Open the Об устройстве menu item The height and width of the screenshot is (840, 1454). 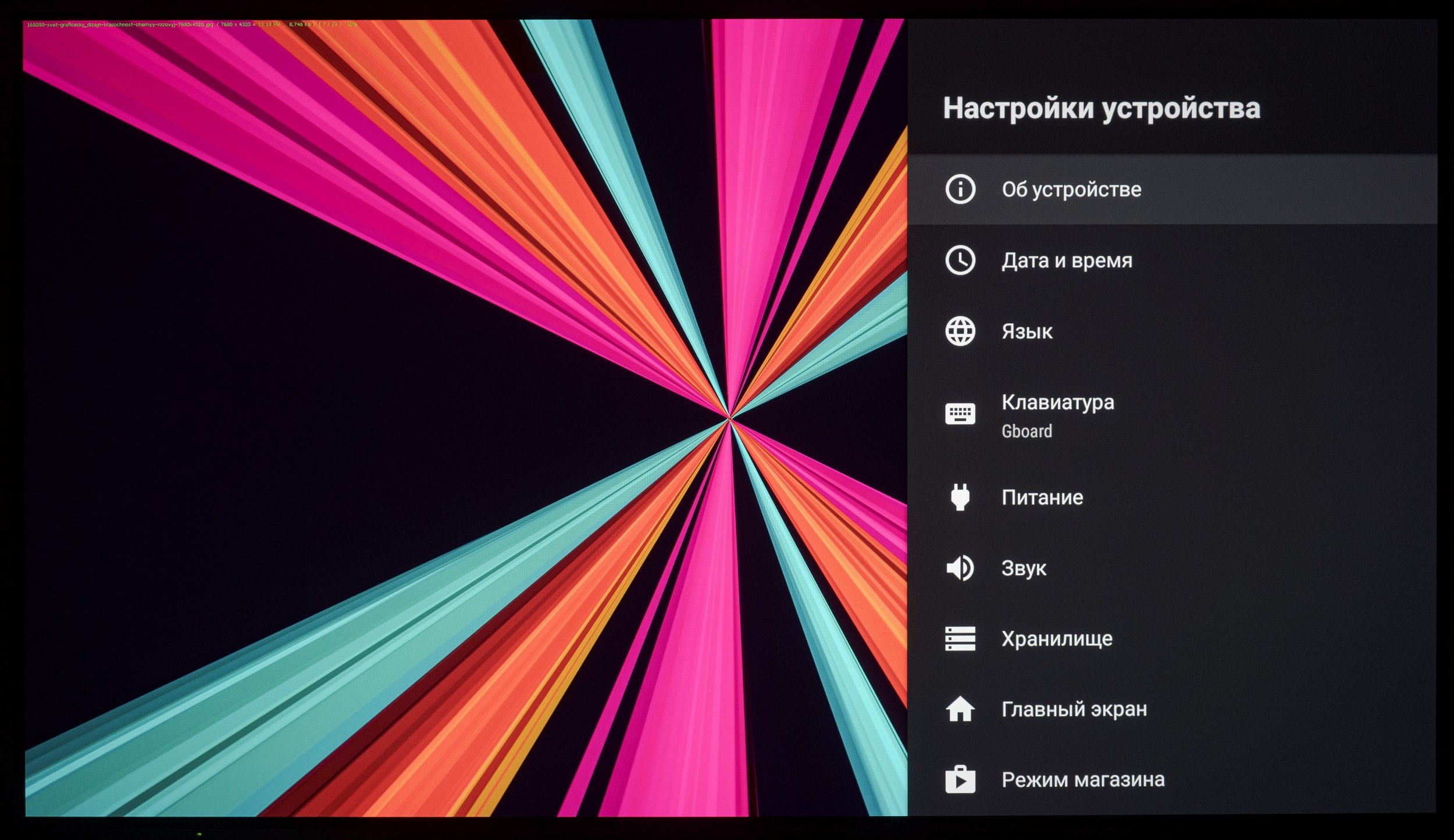coord(1171,190)
